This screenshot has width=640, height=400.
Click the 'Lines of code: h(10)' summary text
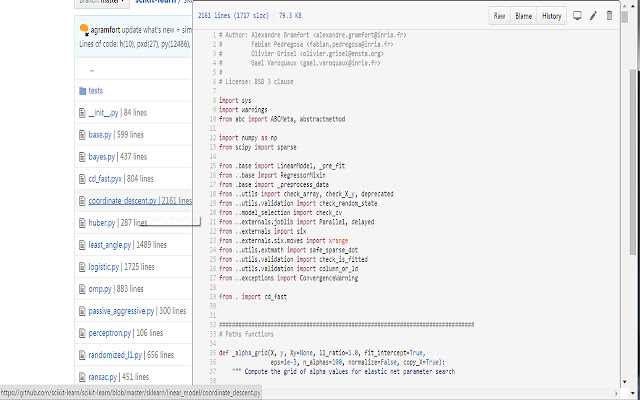click(x=109, y=44)
